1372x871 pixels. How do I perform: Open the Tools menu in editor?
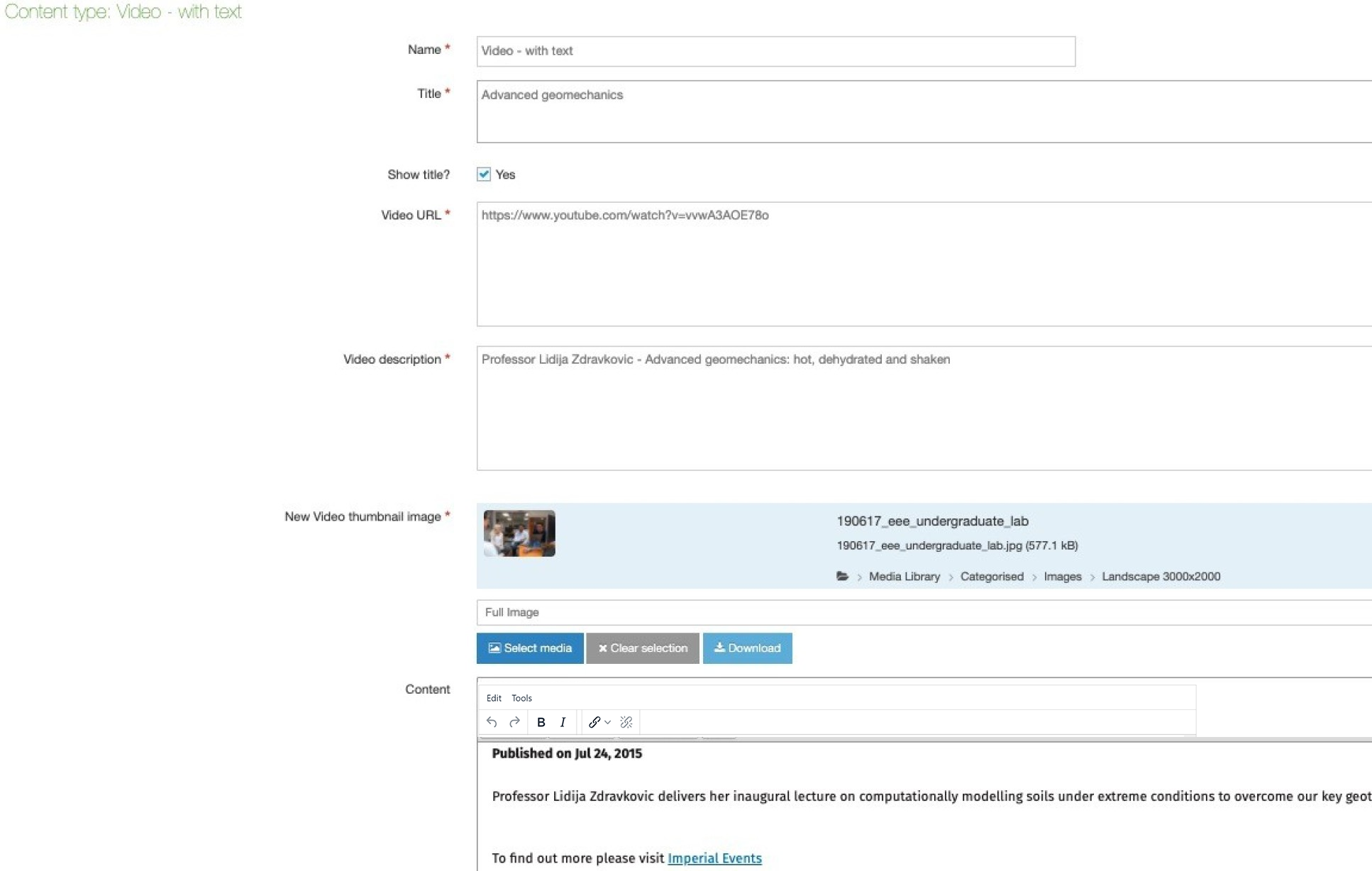pyautogui.click(x=521, y=698)
